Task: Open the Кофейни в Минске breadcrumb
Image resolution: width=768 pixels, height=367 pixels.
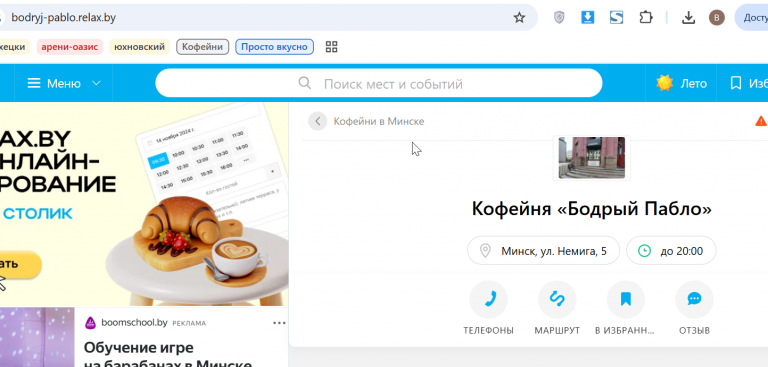Action: [x=379, y=121]
